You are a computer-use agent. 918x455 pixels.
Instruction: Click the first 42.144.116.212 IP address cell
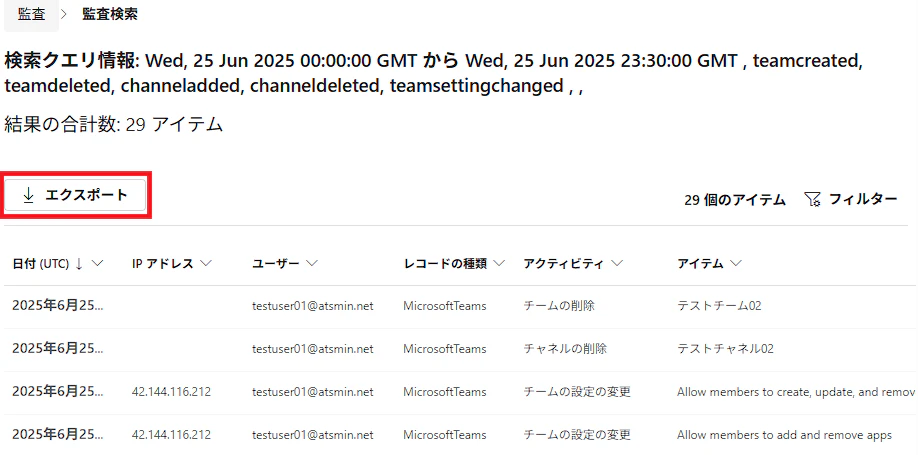click(172, 392)
